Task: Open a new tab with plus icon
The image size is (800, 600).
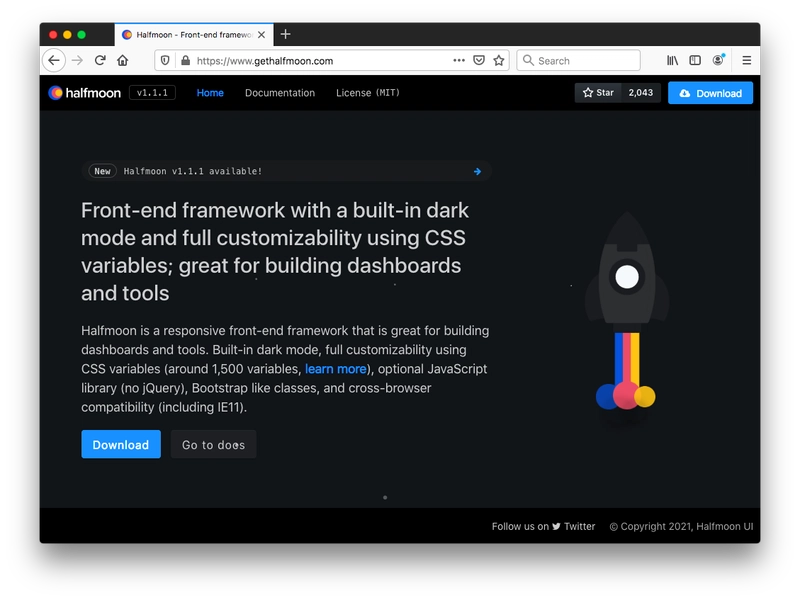Action: (286, 34)
